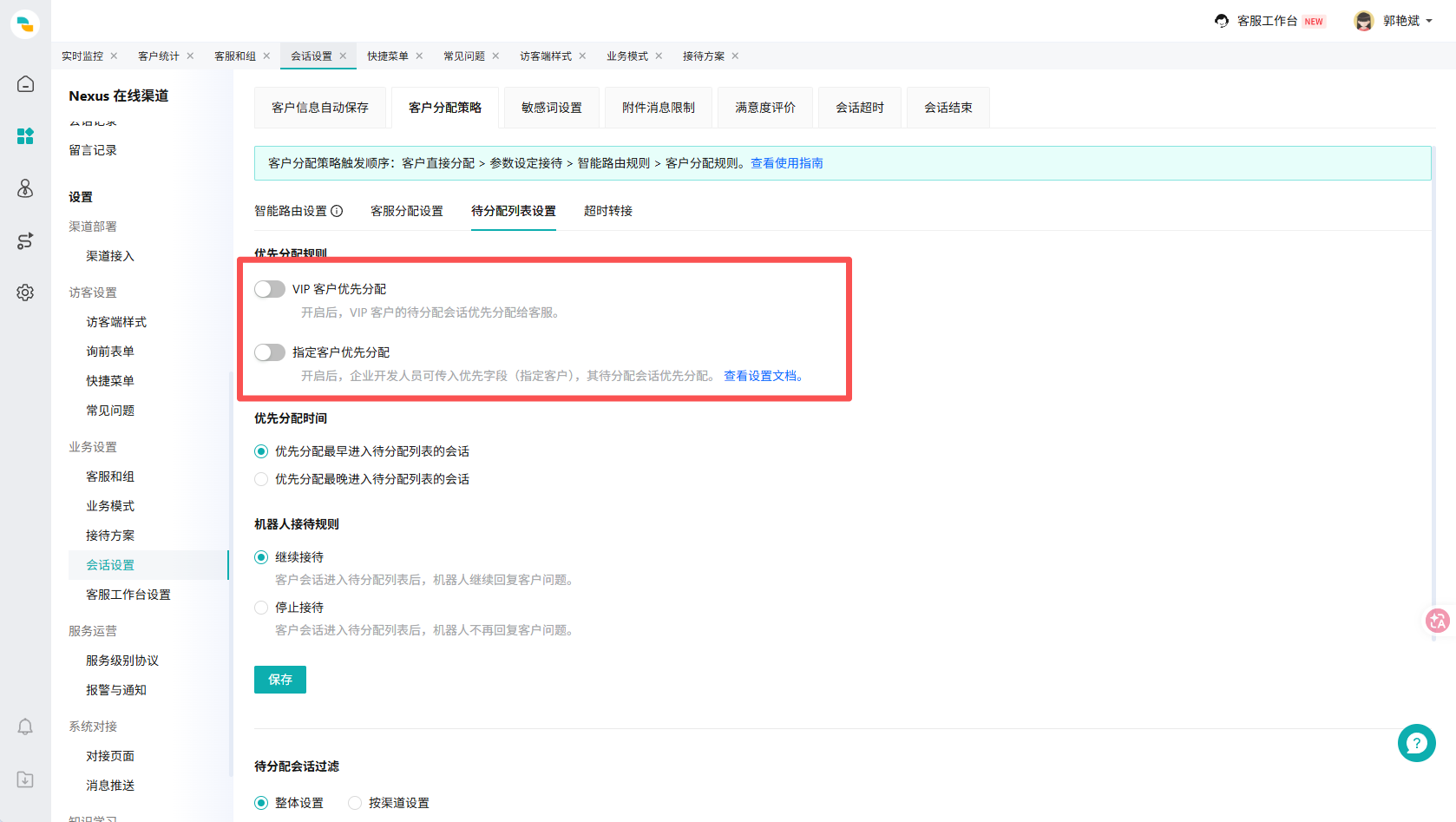Click the pink translate floating icon
Screen dimensions: 1456x822
(x=1437, y=620)
